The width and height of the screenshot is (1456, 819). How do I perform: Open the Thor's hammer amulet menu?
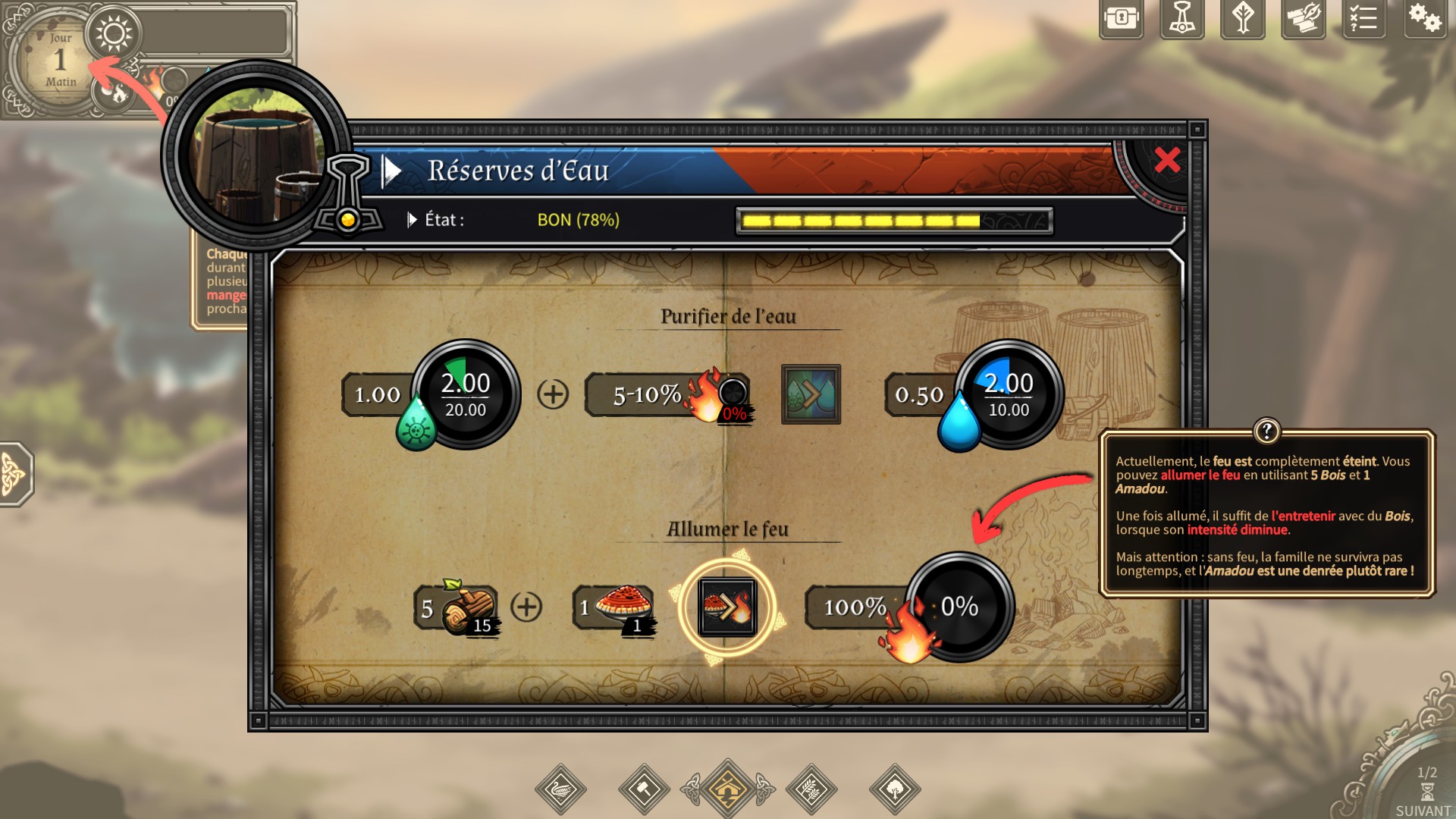coord(1181,17)
